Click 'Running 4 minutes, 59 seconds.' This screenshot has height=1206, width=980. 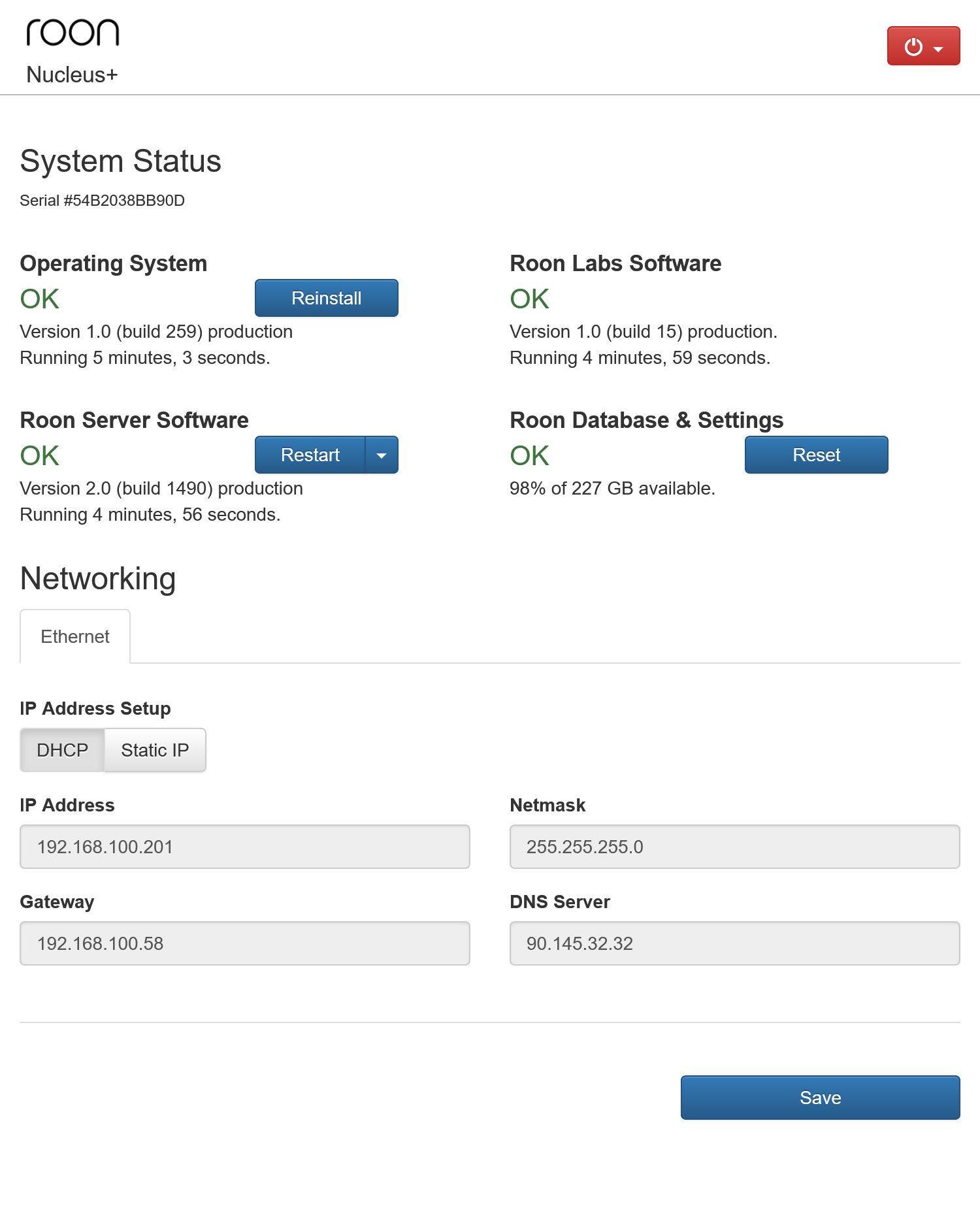640,358
